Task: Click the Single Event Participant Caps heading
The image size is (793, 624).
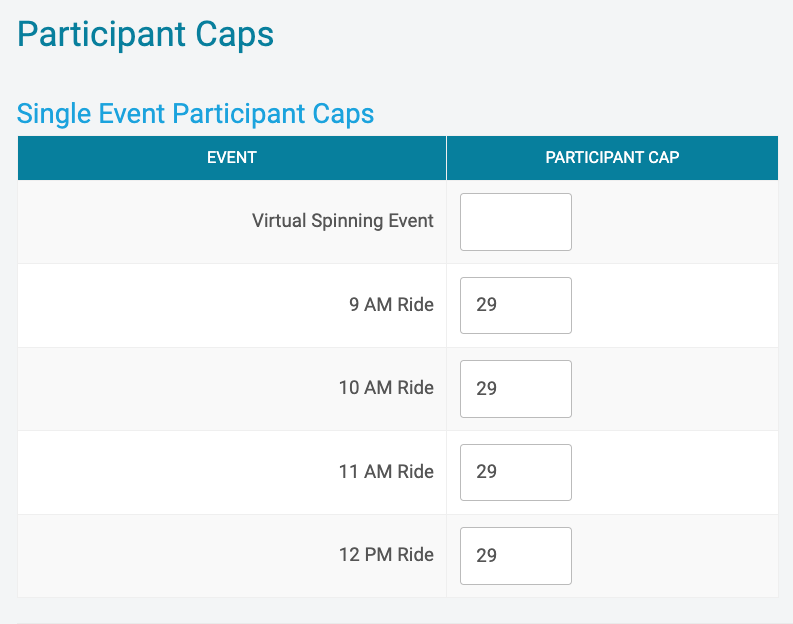Action: pyautogui.click(x=196, y=114)
